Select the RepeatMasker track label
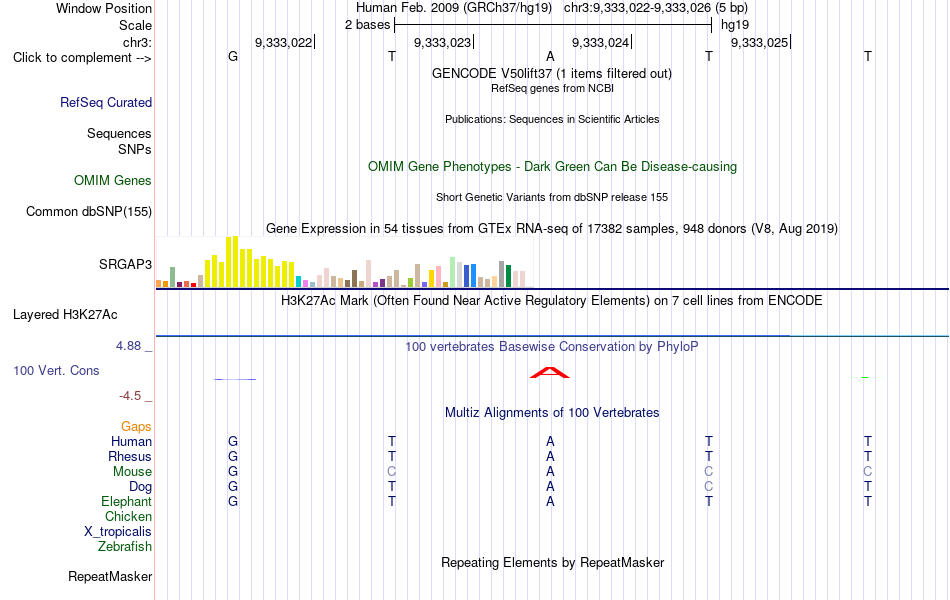 pyautogui.click(x=110, y=576)
